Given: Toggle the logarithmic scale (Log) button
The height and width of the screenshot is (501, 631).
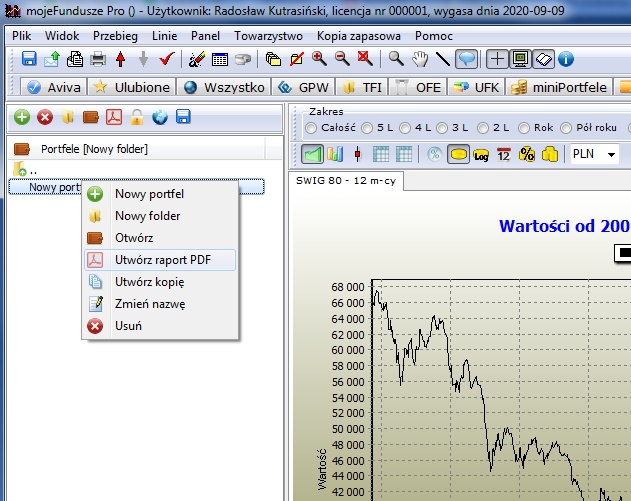Looking at the screenshot, I should 481,155.
